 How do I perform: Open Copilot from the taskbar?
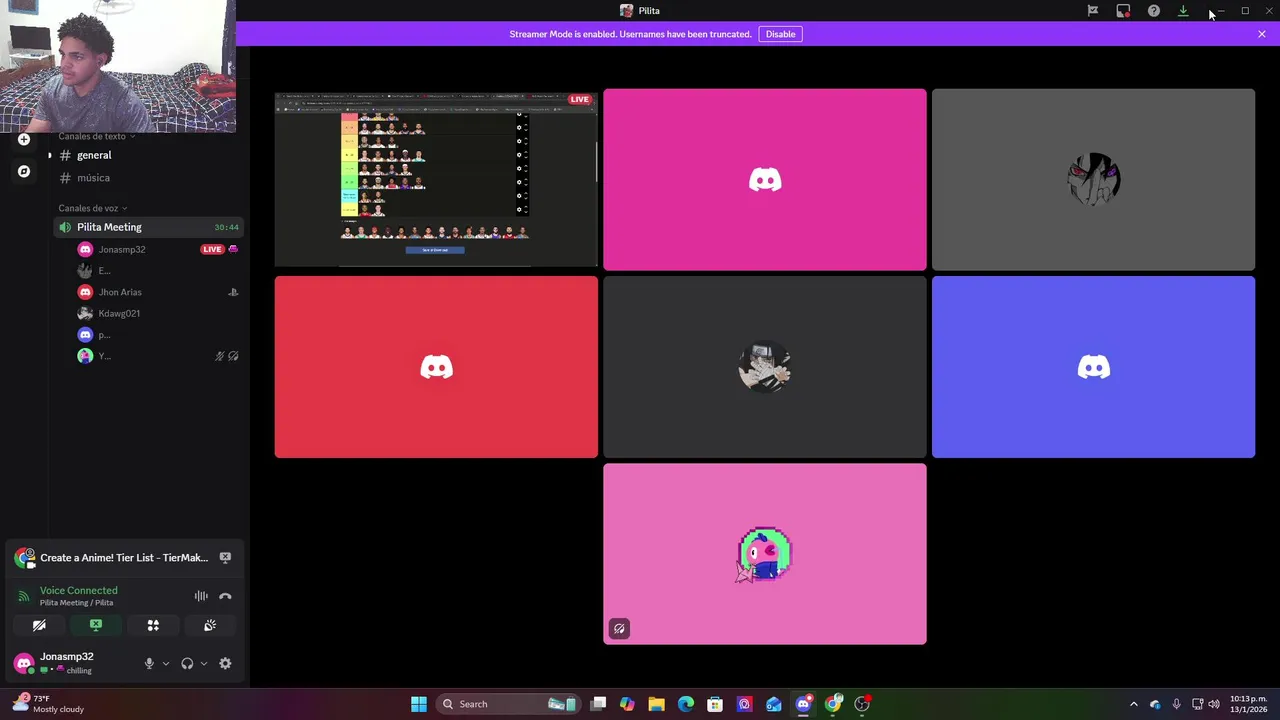click(627, 704)
